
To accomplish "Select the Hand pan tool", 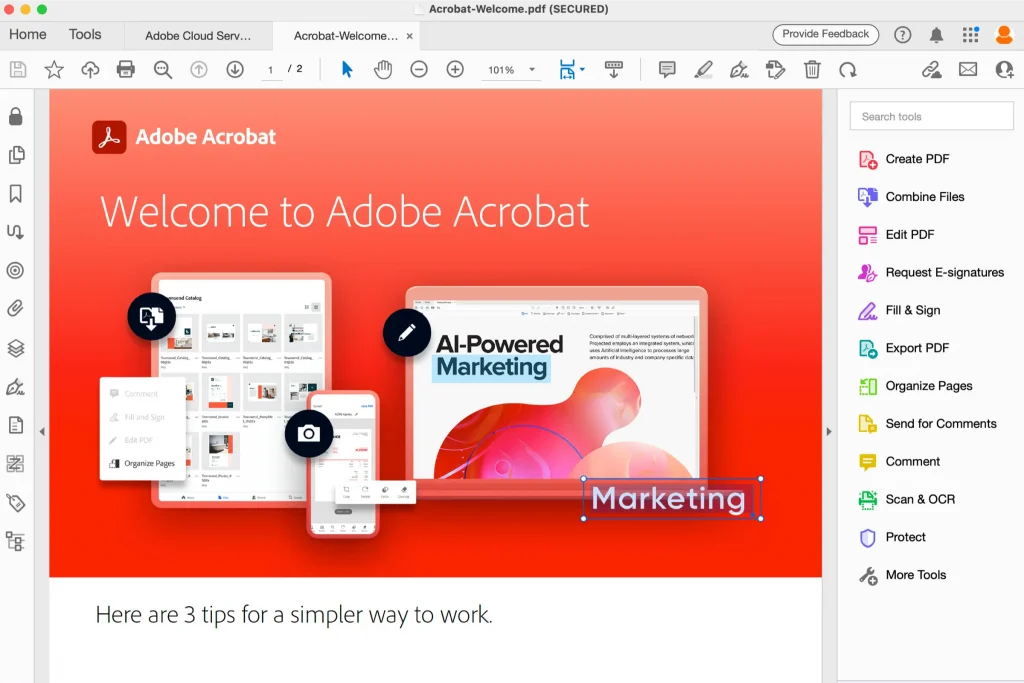I will 383,69.
